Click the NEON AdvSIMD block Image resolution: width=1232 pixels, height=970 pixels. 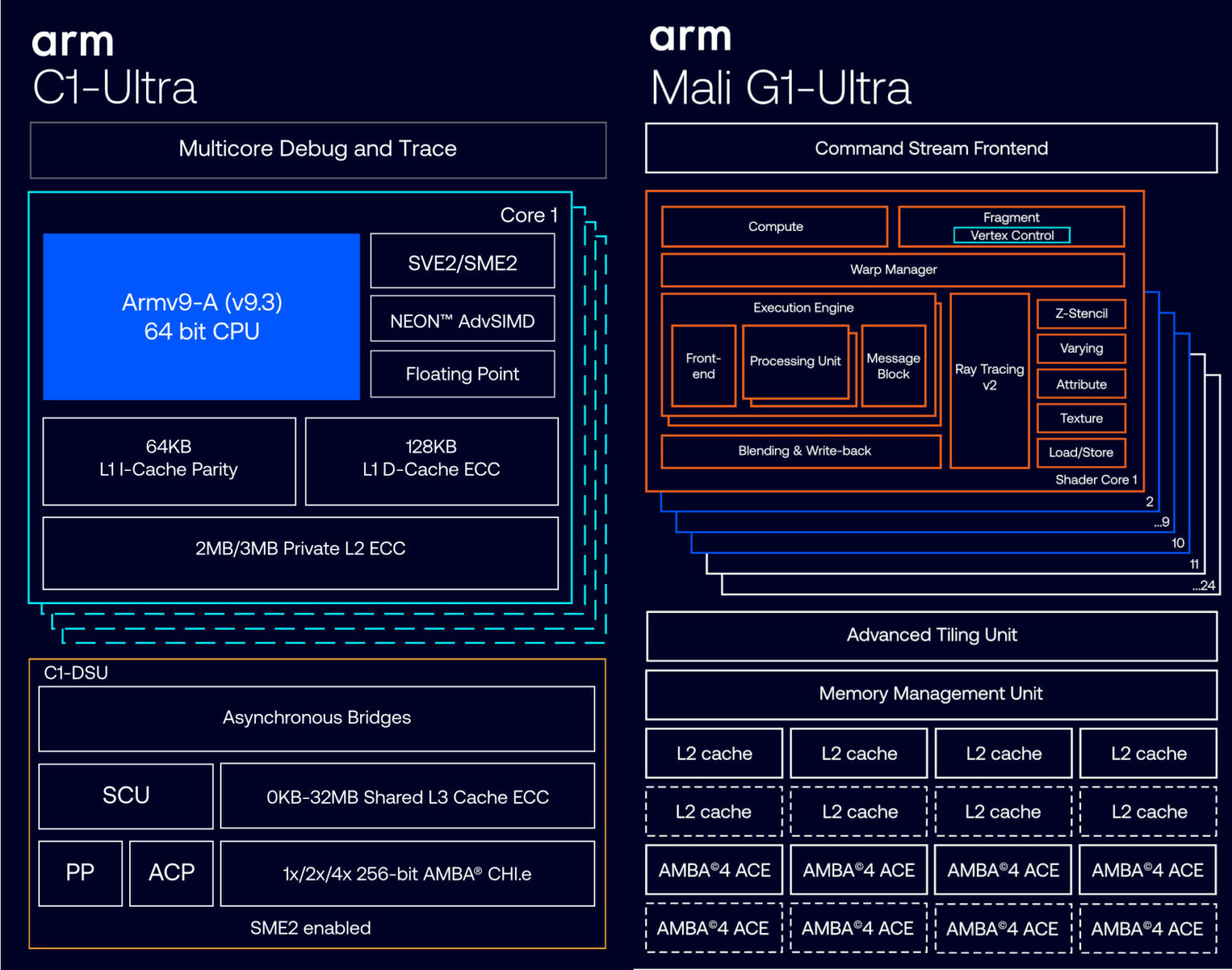pos(462,318)
